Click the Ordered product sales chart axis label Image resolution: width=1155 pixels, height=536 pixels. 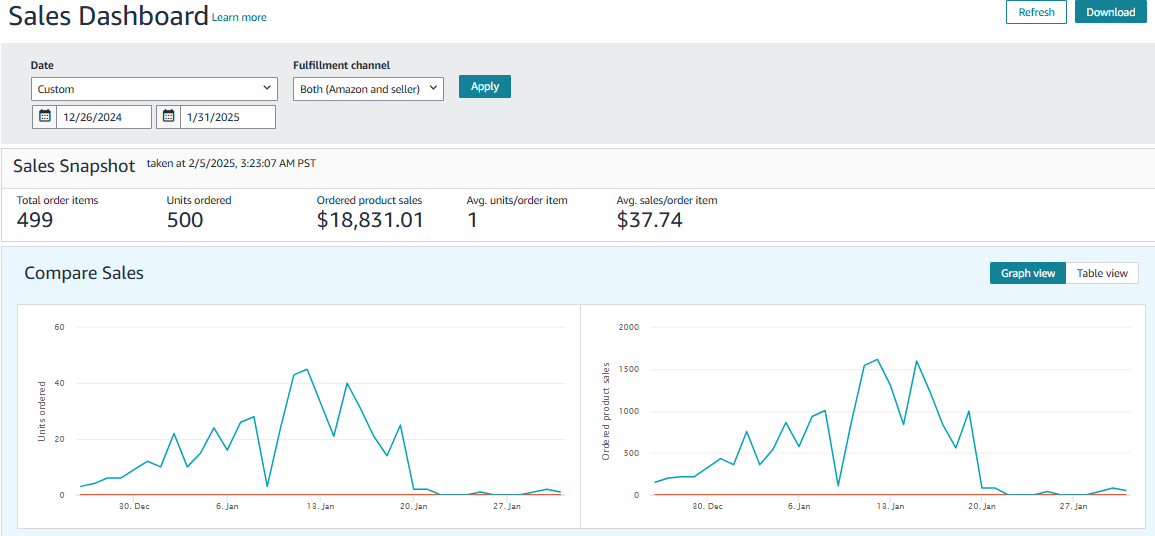(606, 411)
